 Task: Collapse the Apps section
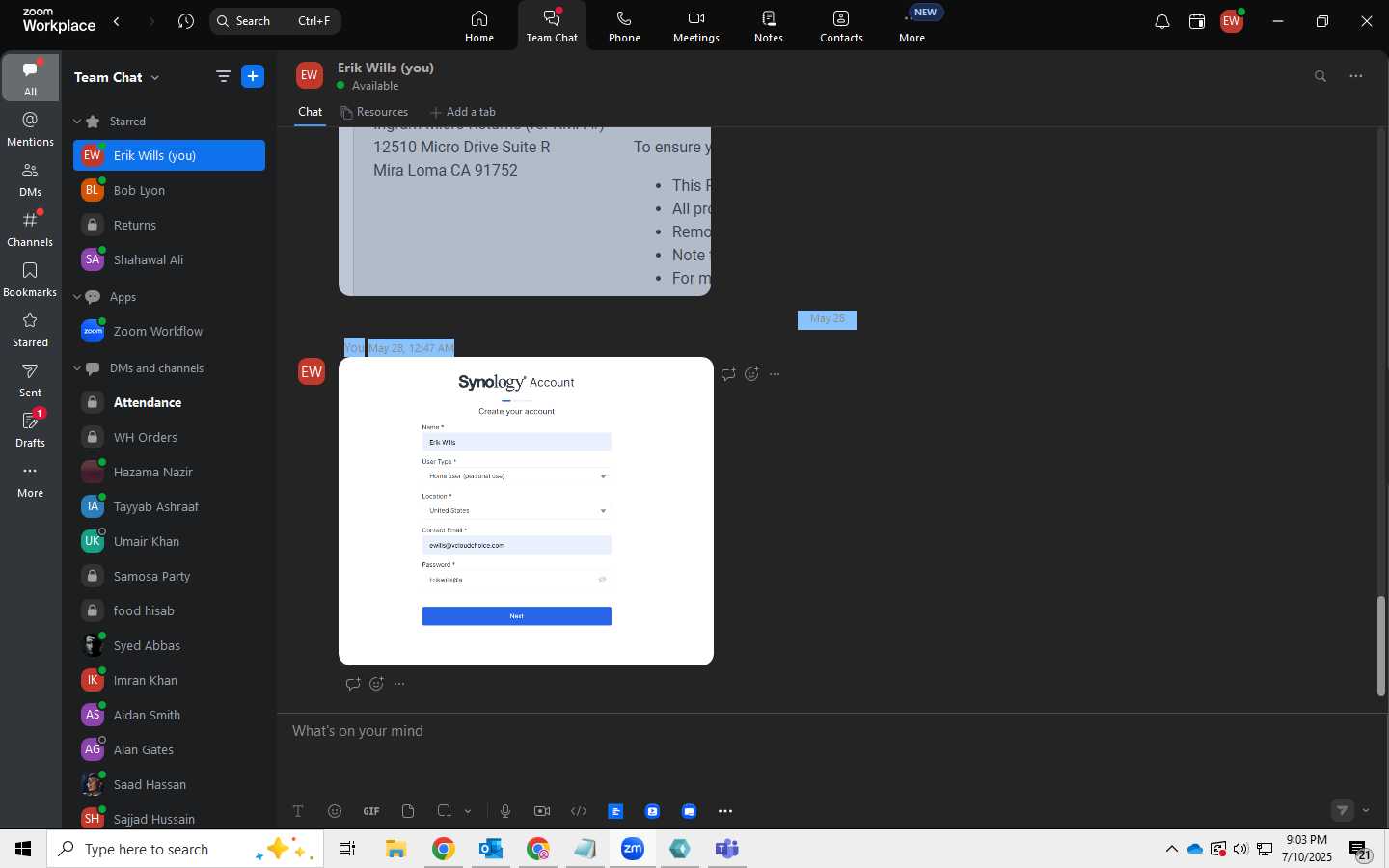coord(77,297)
